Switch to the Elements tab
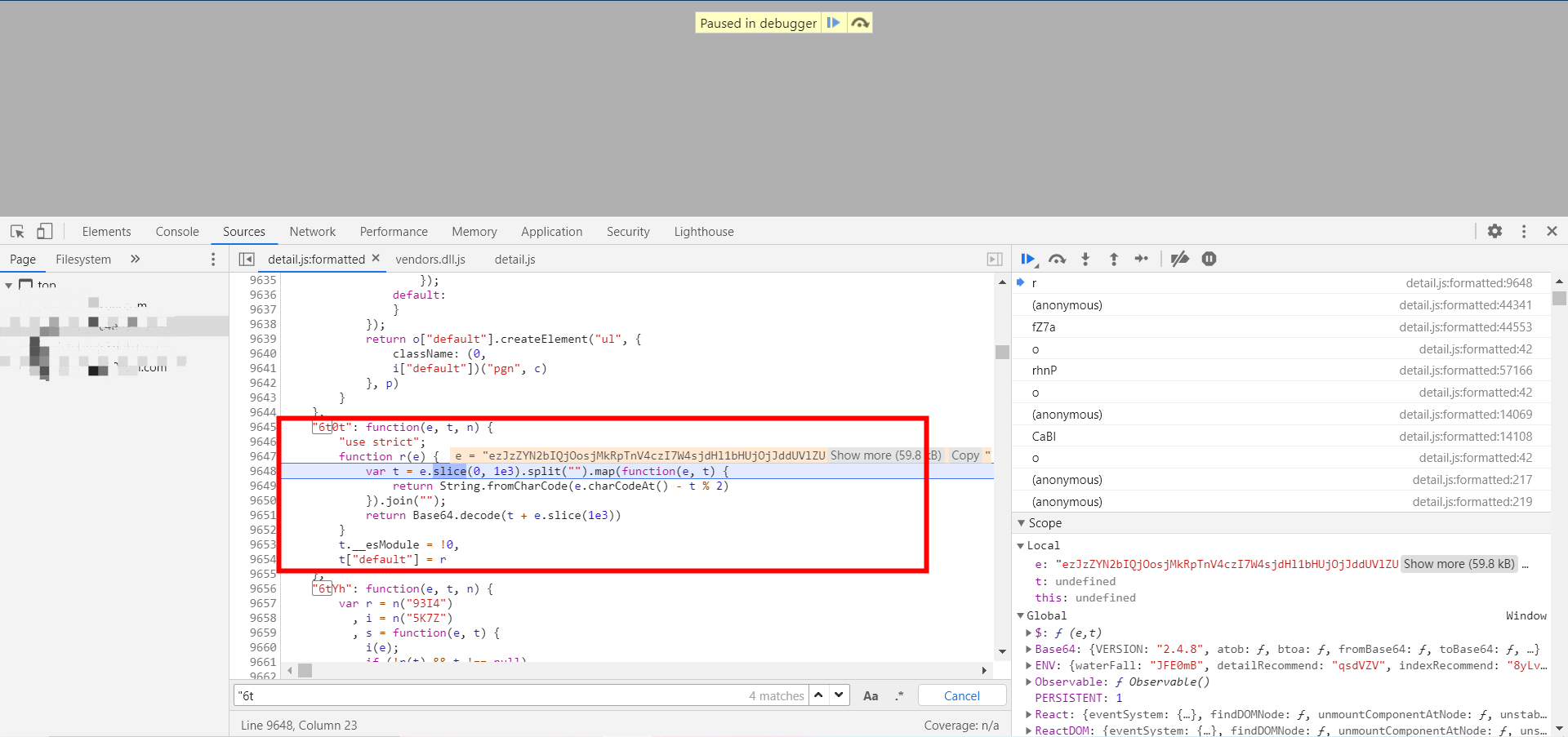The image size is (1568, 737). tap(106, 232)
